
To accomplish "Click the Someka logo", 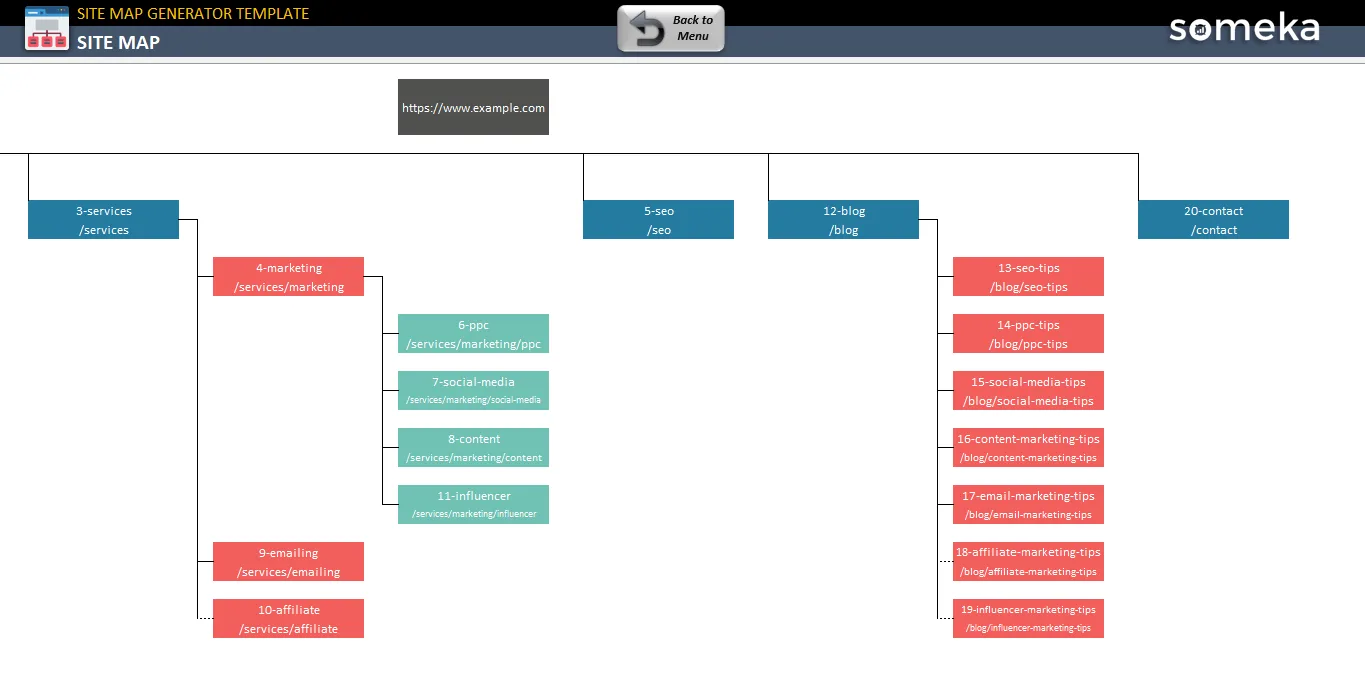I will [1244, 28].
